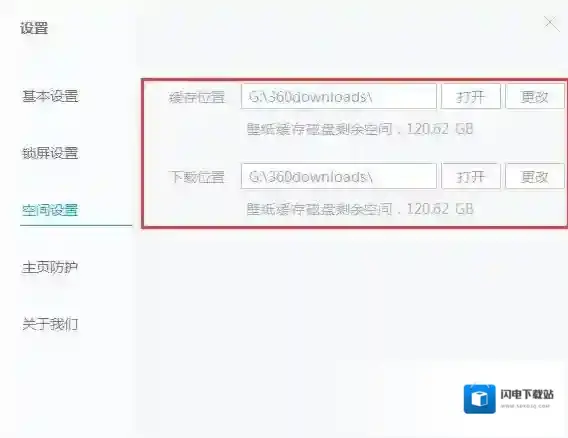The height and width of the screenshot is (438, 568).
Task: Close the settings window with the X
Action: pos(551,24)
